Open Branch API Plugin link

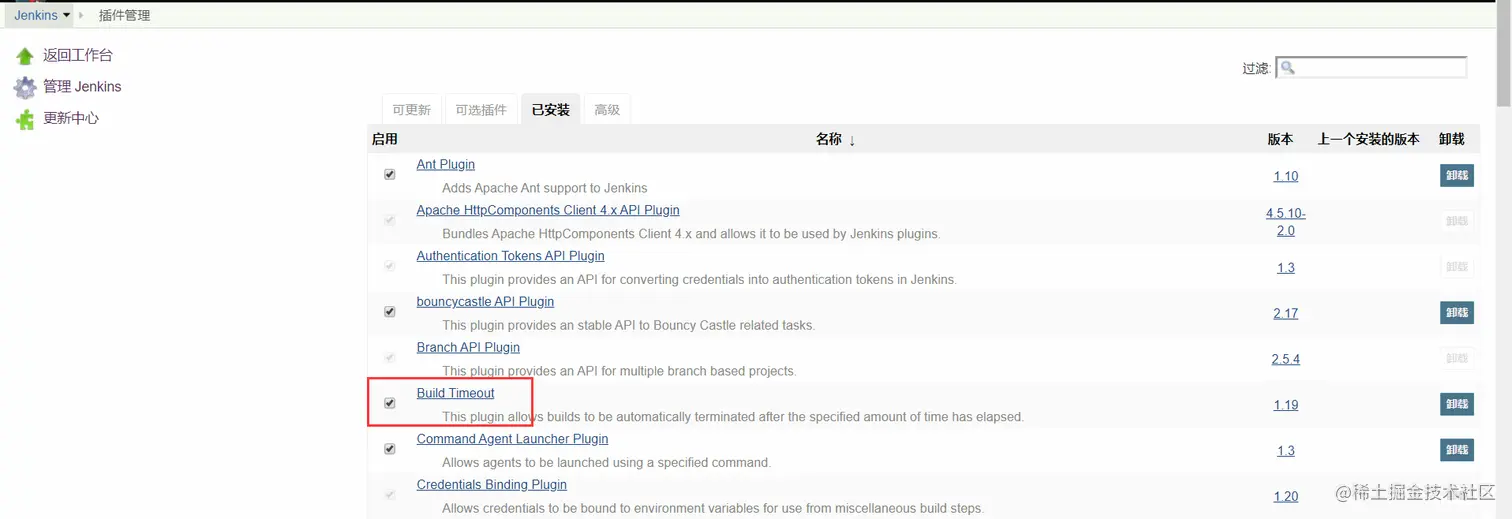(x=468, y=347)
